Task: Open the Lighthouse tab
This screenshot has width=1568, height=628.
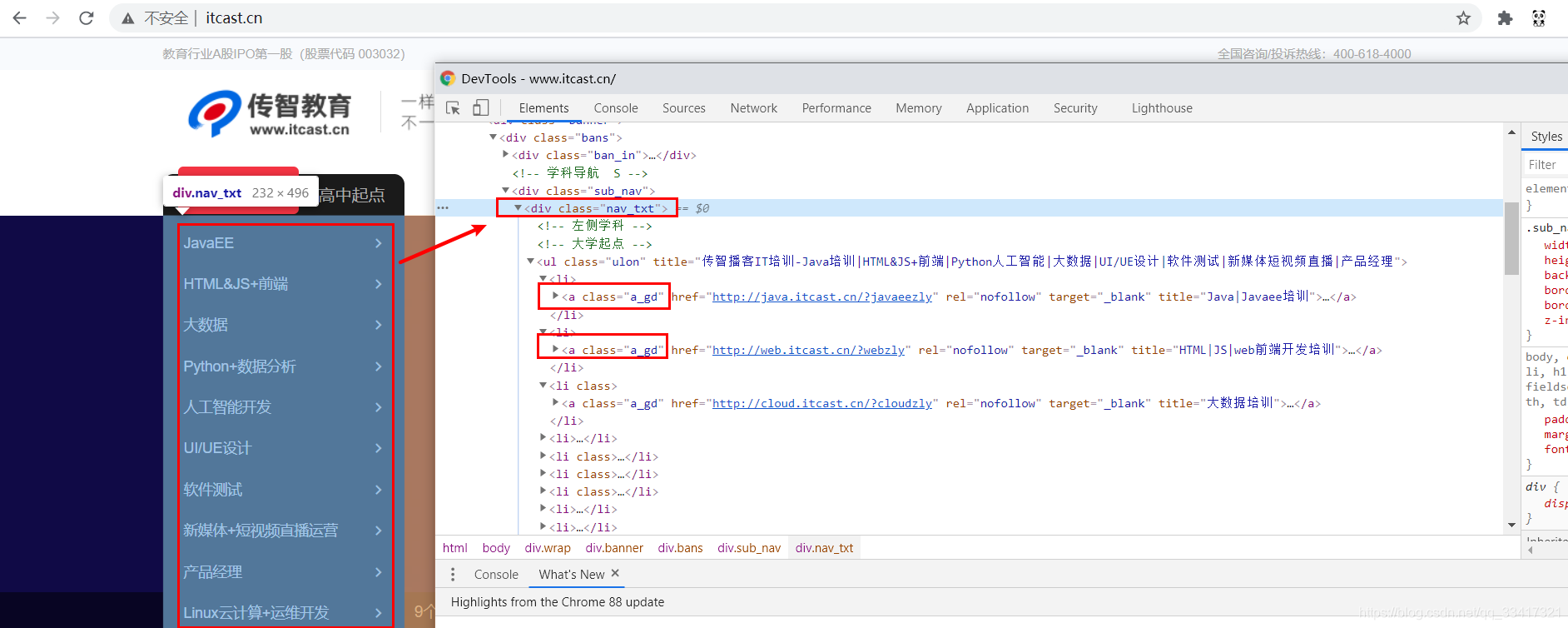Action: pyautogui.click(x=1162, y=108)
